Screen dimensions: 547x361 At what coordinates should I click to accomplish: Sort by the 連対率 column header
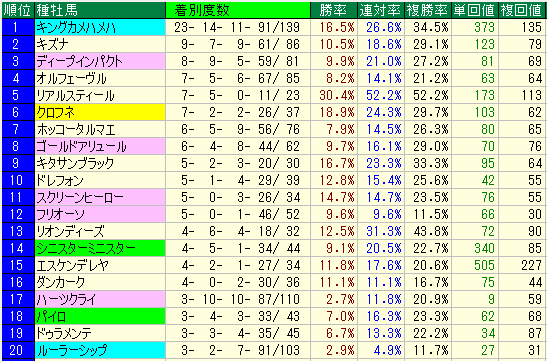click(x=380, y=10)
